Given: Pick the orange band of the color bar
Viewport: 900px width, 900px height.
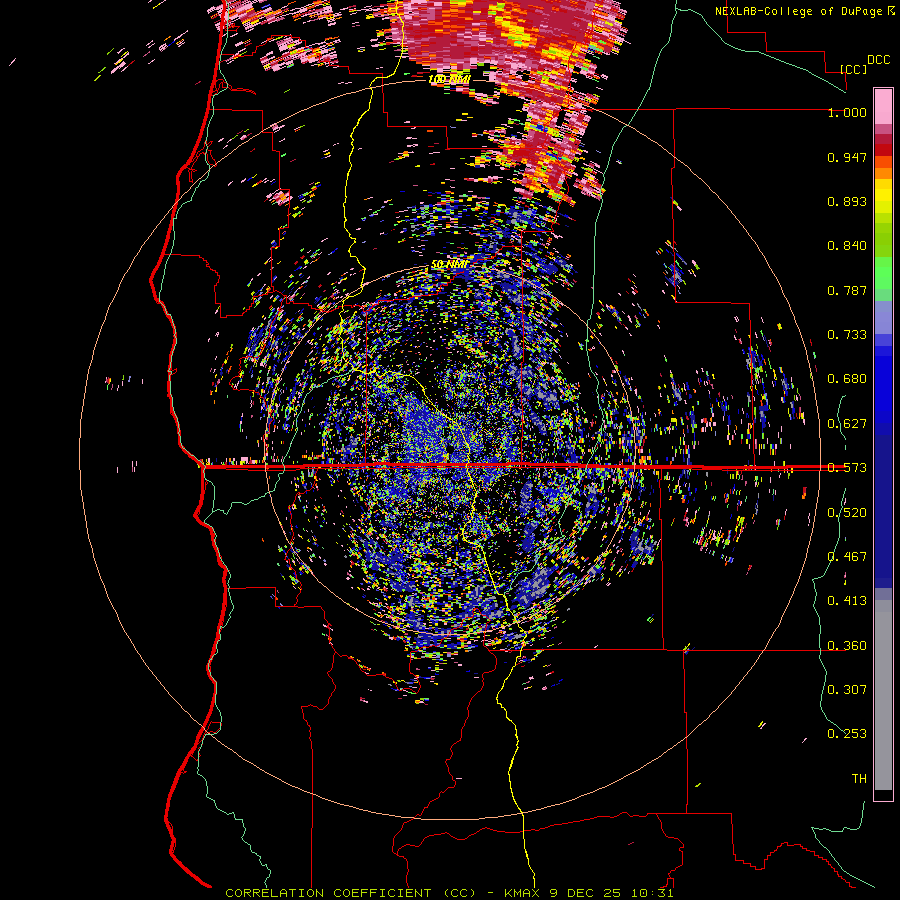Looking at the screenshot, I should point(883,173).
